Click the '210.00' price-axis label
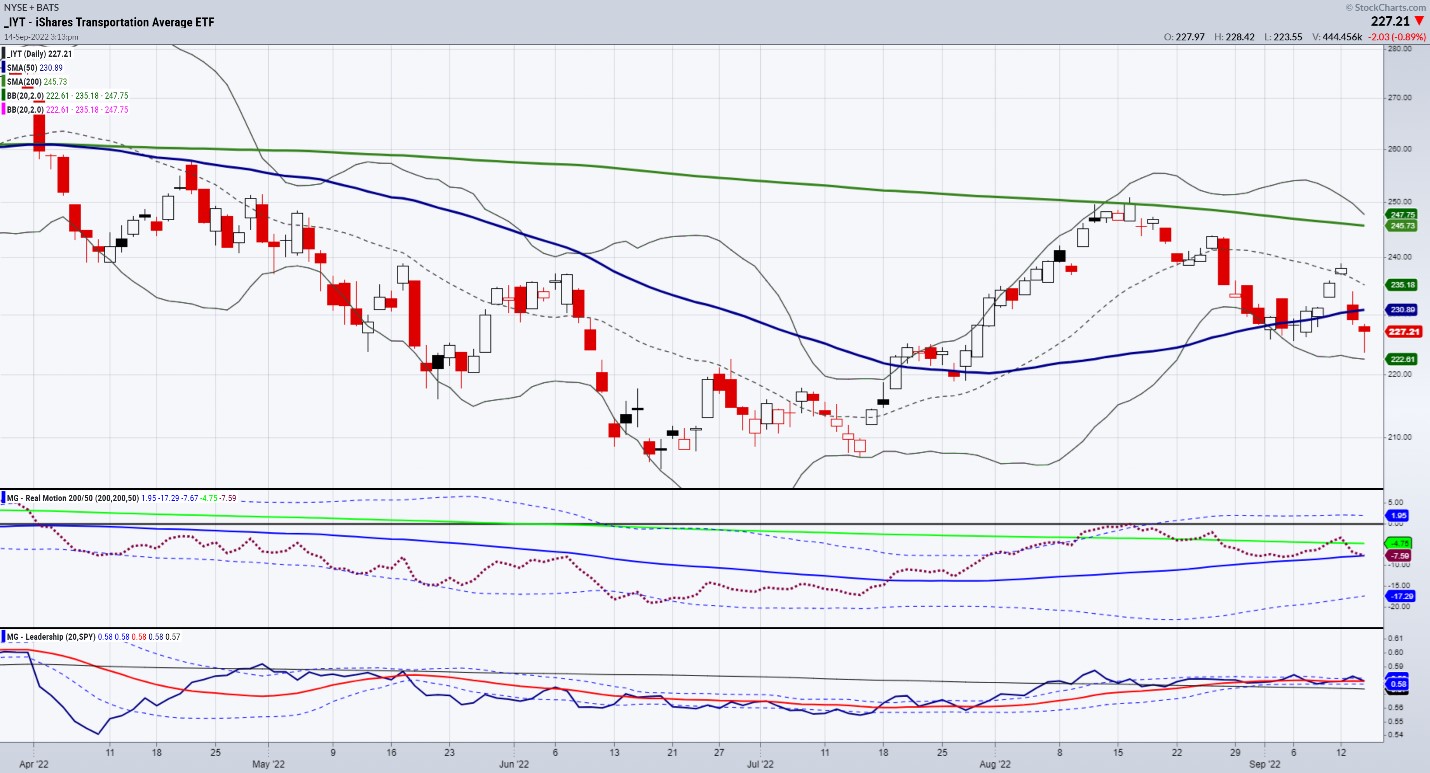This screenshot has height=773, width=1430. pos(1401,438)
